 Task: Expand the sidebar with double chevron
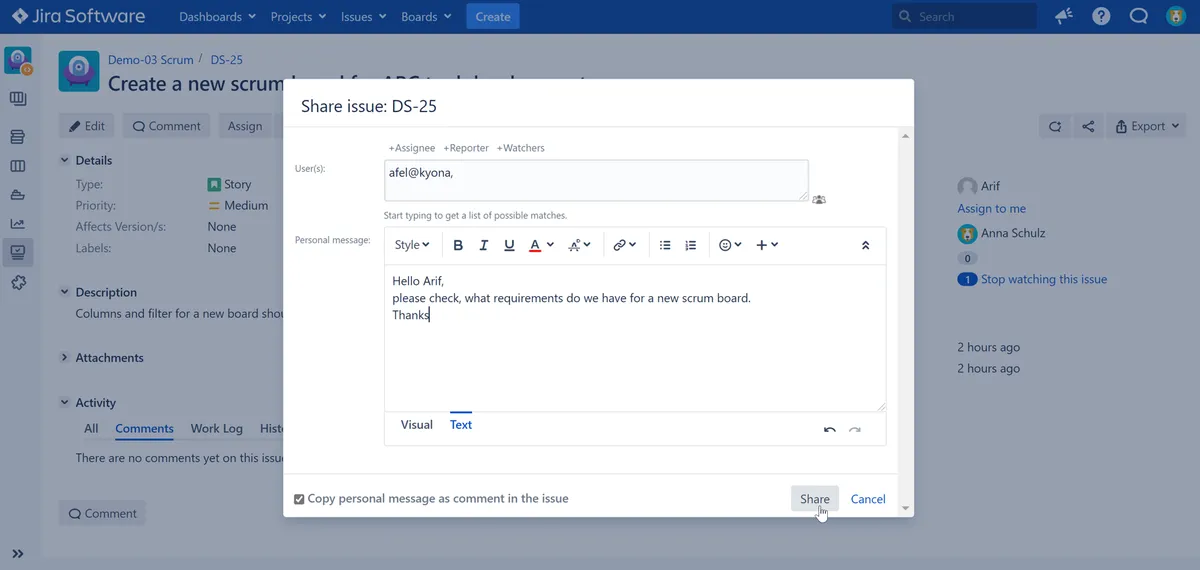[x=17, y=553]
